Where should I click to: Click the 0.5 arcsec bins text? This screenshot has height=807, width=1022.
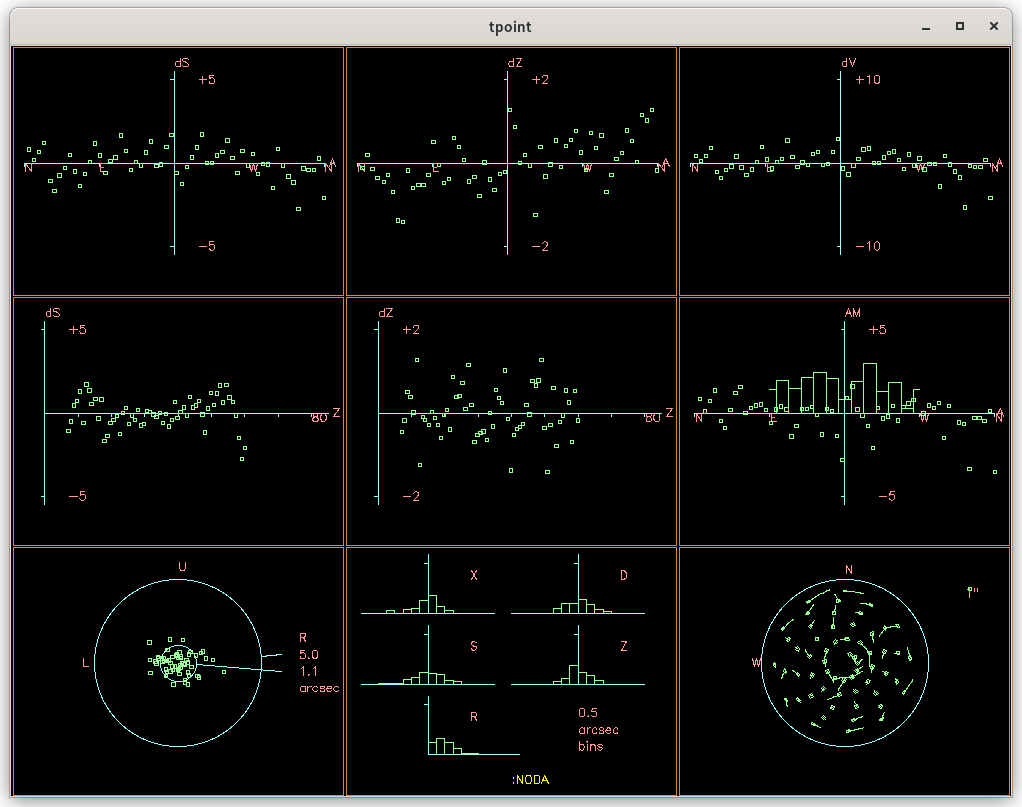pos(597,729)
